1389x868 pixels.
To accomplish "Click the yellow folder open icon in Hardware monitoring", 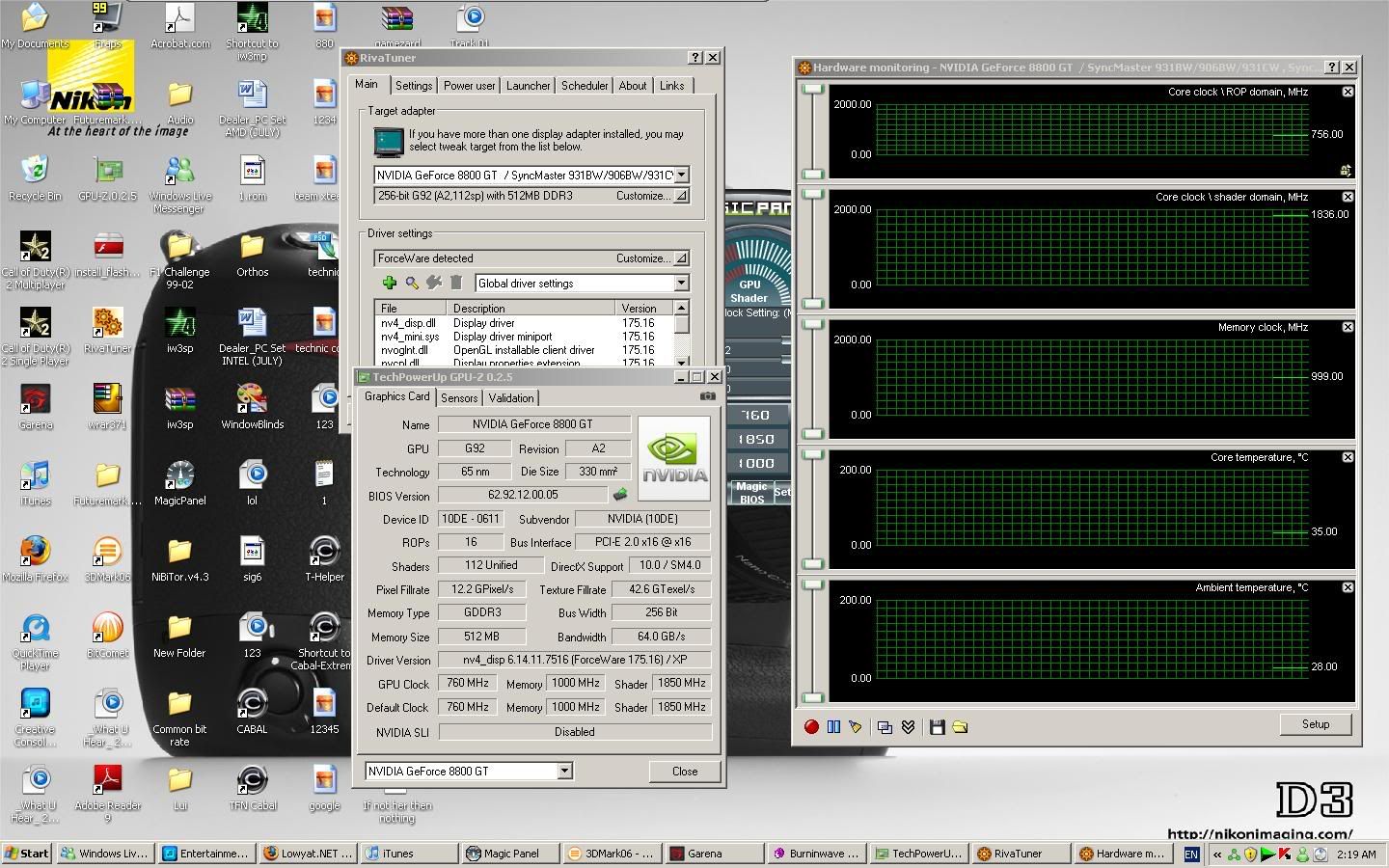I will (x=960, y=727).
